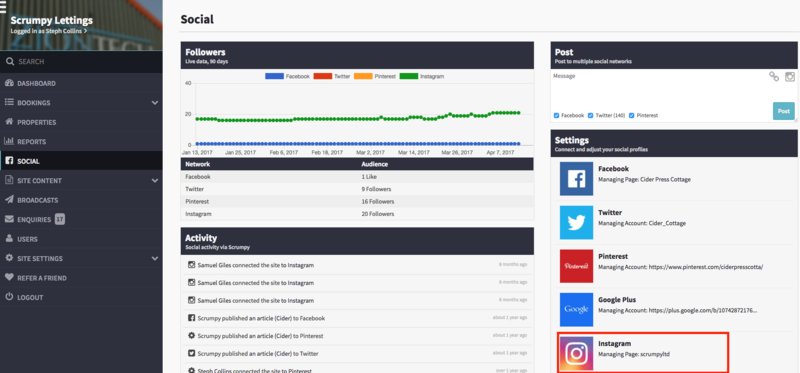Disable the Pinterest post checkbox
Viewport: 800px width, 373px height.
(x=632, y=115)
